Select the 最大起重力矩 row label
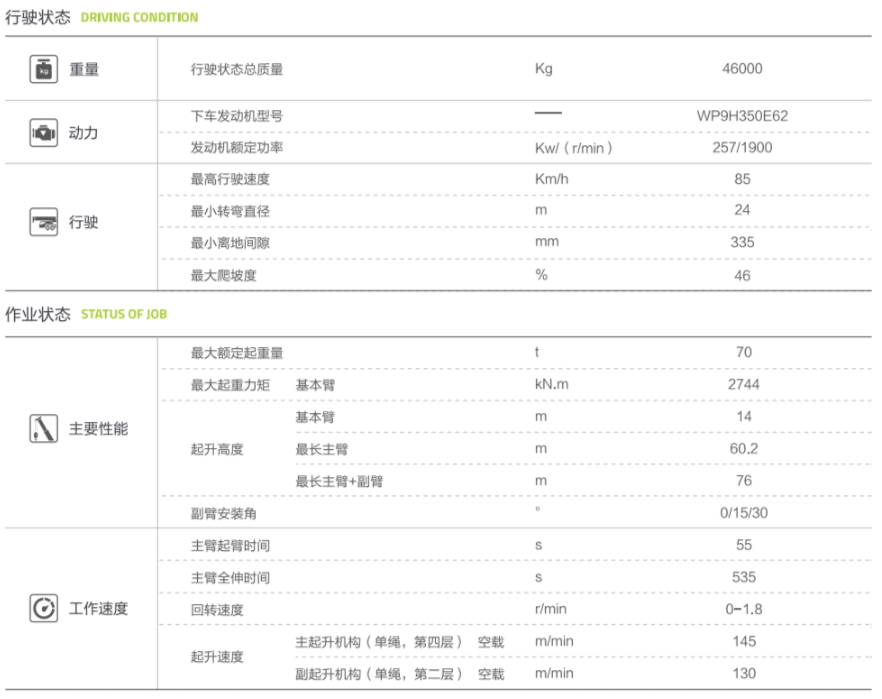 click(230, 385)
